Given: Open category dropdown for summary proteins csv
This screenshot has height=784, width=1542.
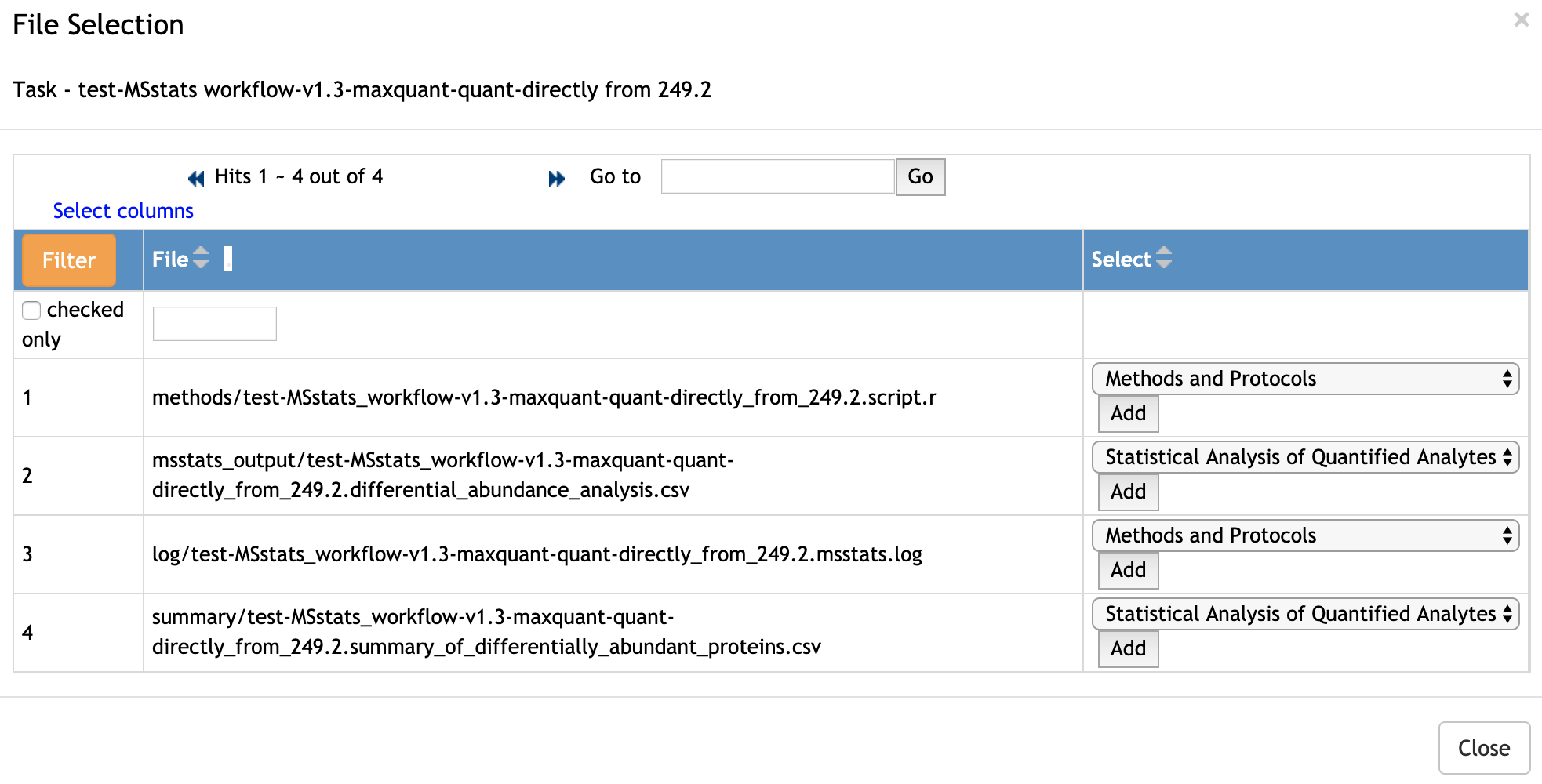Looking at the screenshot, I should 1304,615.
